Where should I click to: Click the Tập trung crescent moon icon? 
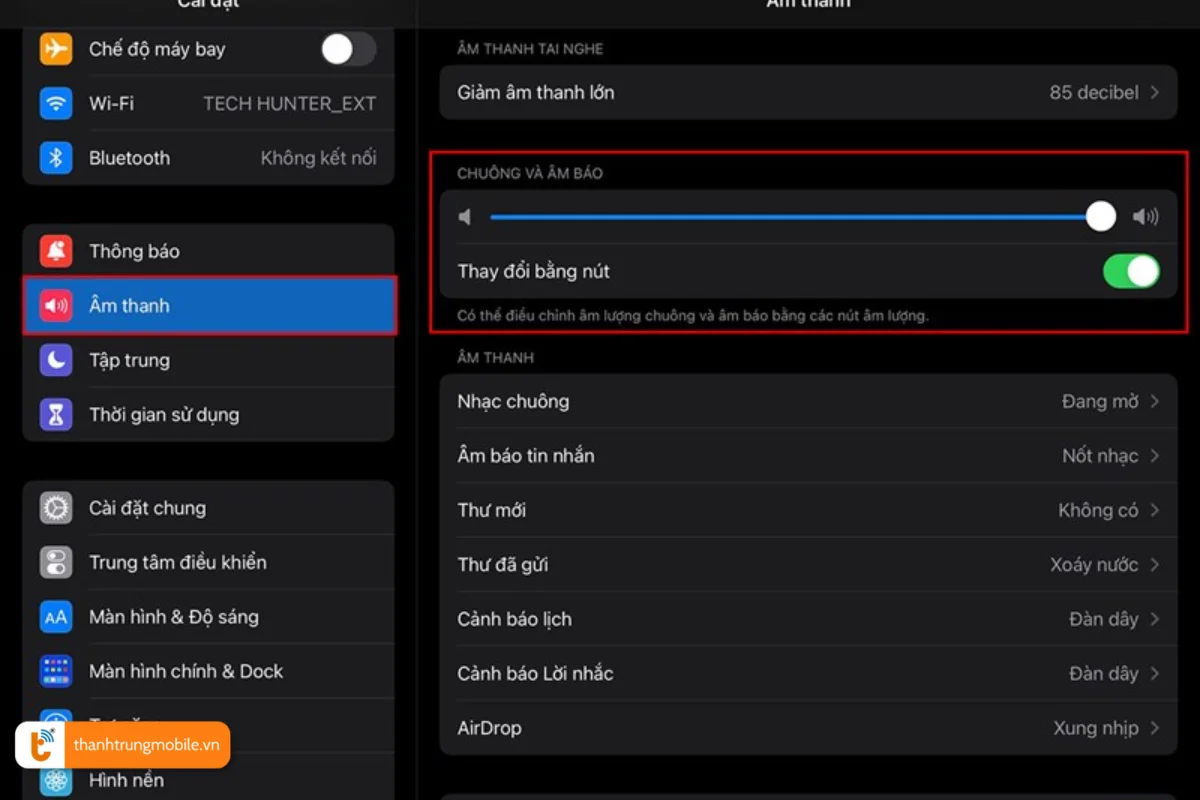tap(55, 360)
